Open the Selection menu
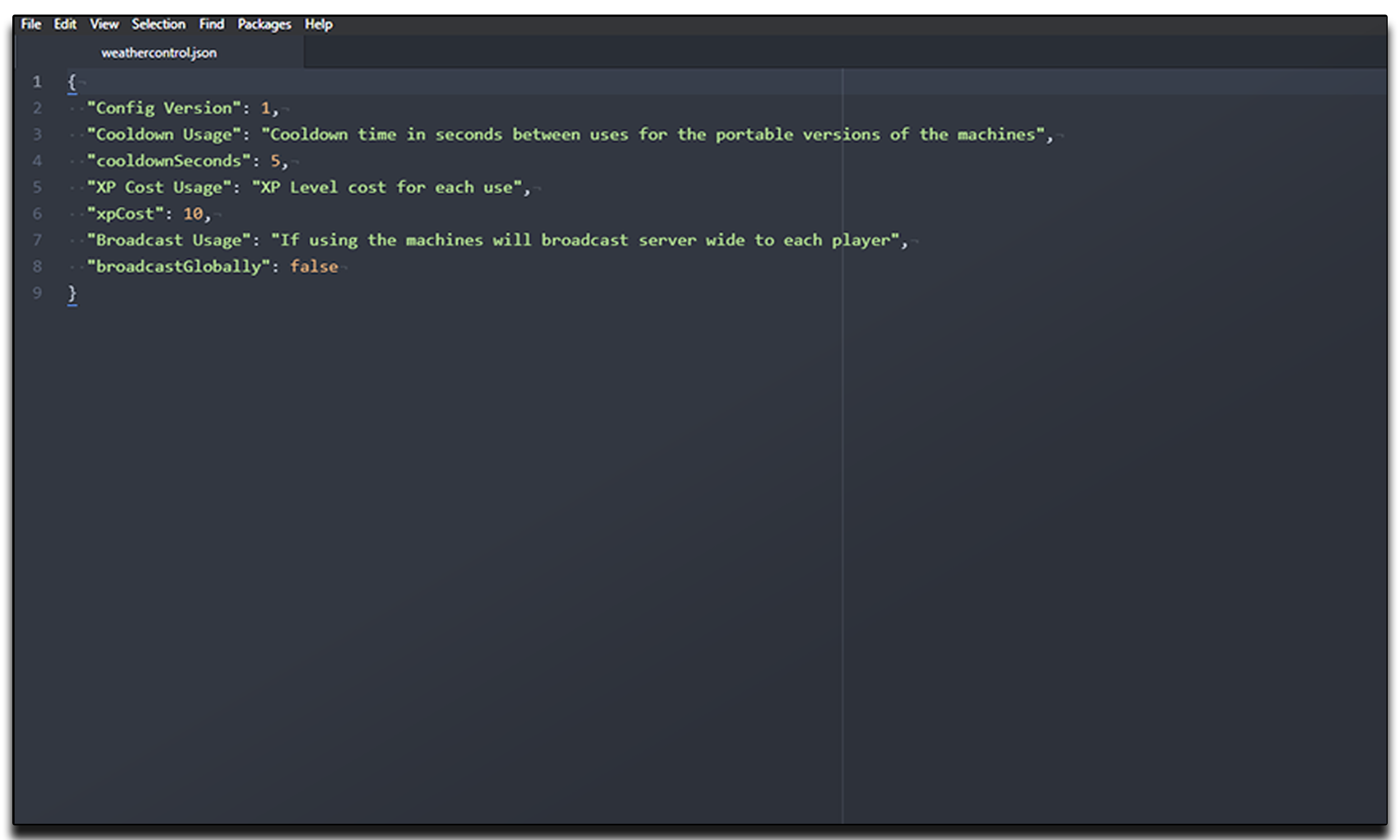1400x840 pixels. click(158, 24)
